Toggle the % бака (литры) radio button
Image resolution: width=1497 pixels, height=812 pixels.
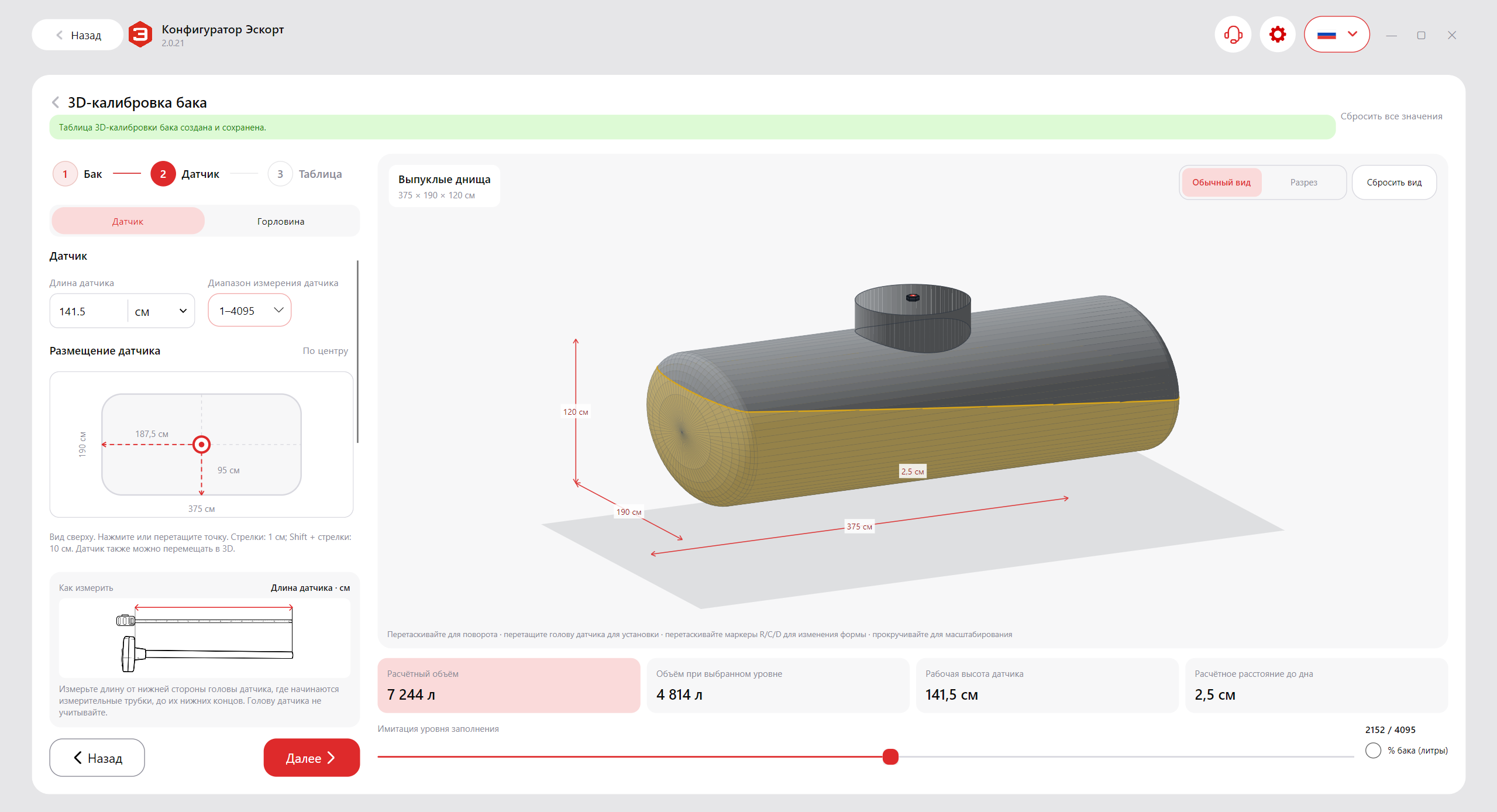[x=1373, y=751]
